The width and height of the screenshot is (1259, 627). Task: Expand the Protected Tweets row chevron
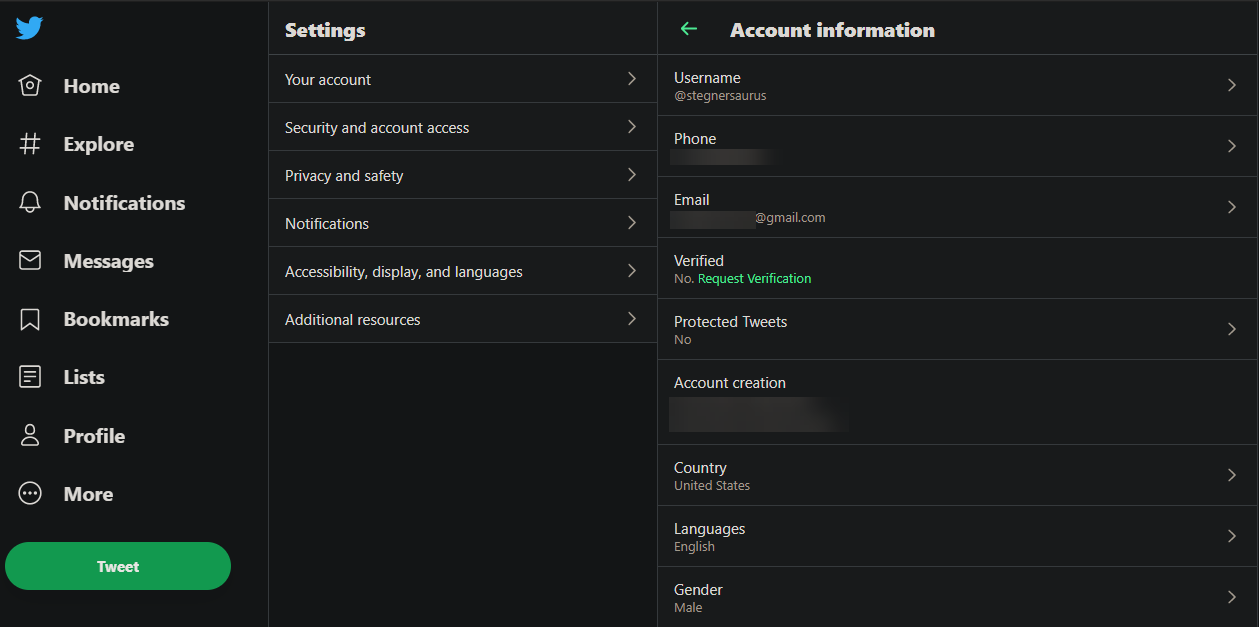coord(1231,329)
